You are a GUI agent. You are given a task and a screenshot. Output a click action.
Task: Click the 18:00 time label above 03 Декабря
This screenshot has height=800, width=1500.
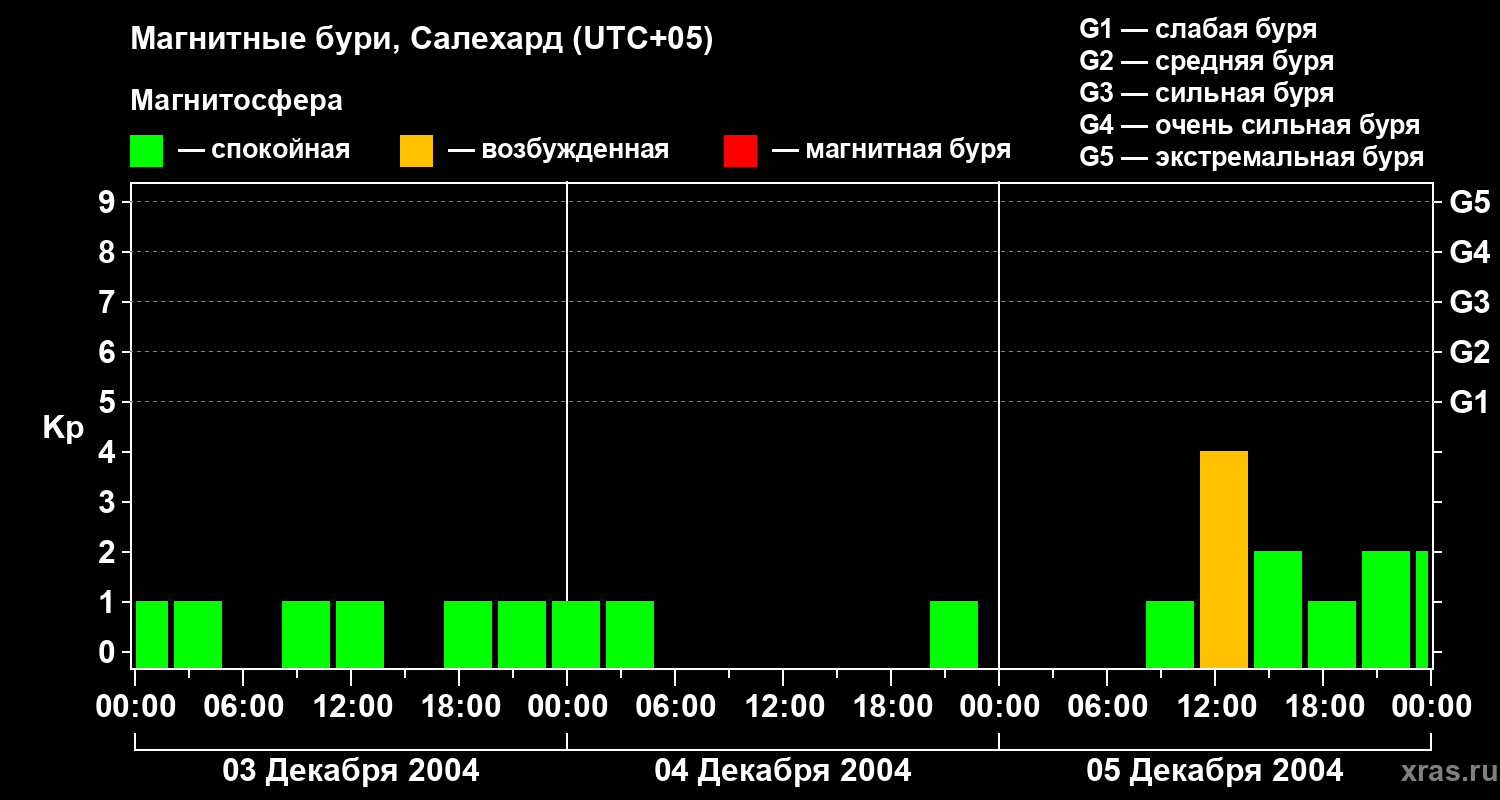pos(459,706)
